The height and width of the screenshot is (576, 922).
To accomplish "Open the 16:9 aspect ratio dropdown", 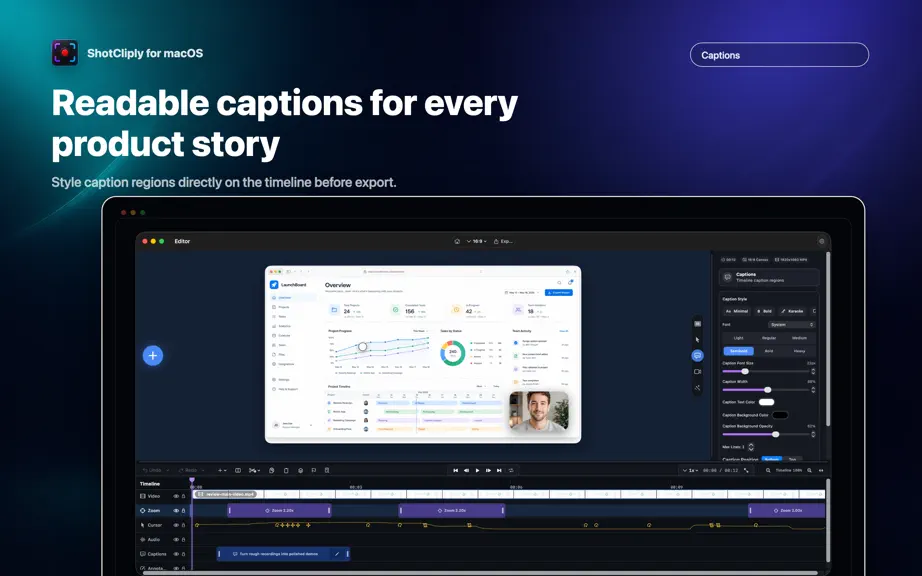I will [x=477, y=242].
